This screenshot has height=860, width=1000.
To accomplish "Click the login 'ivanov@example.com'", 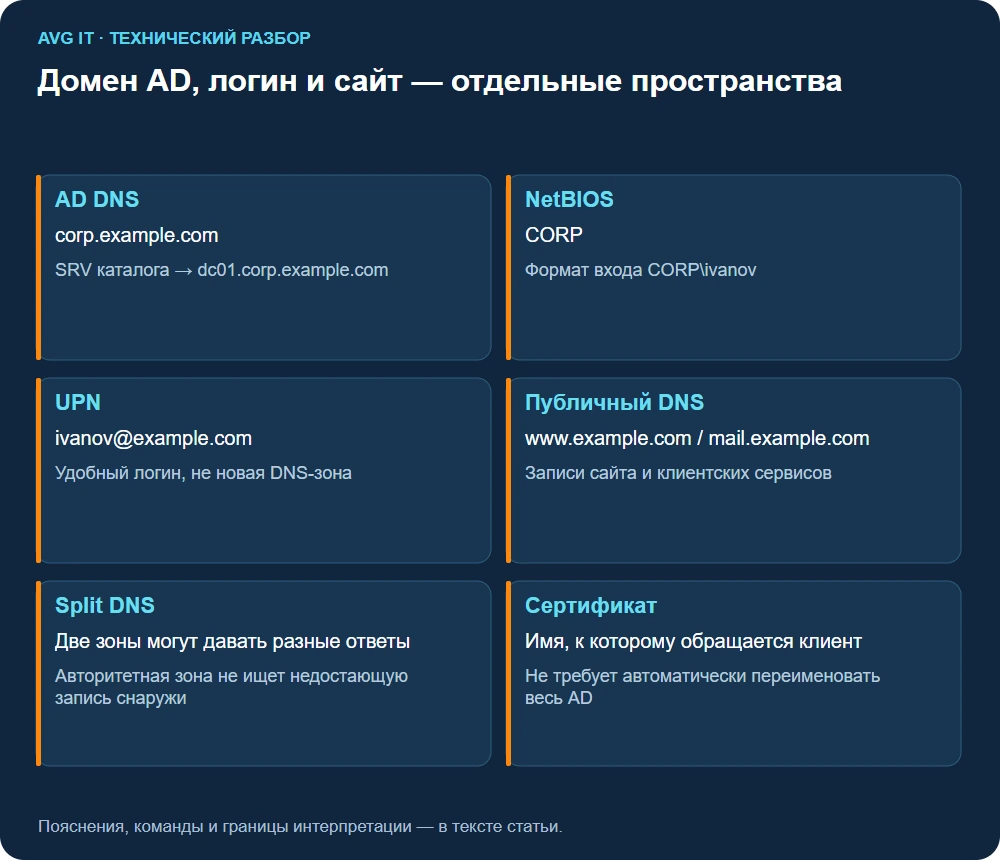I will coord(153,438).
